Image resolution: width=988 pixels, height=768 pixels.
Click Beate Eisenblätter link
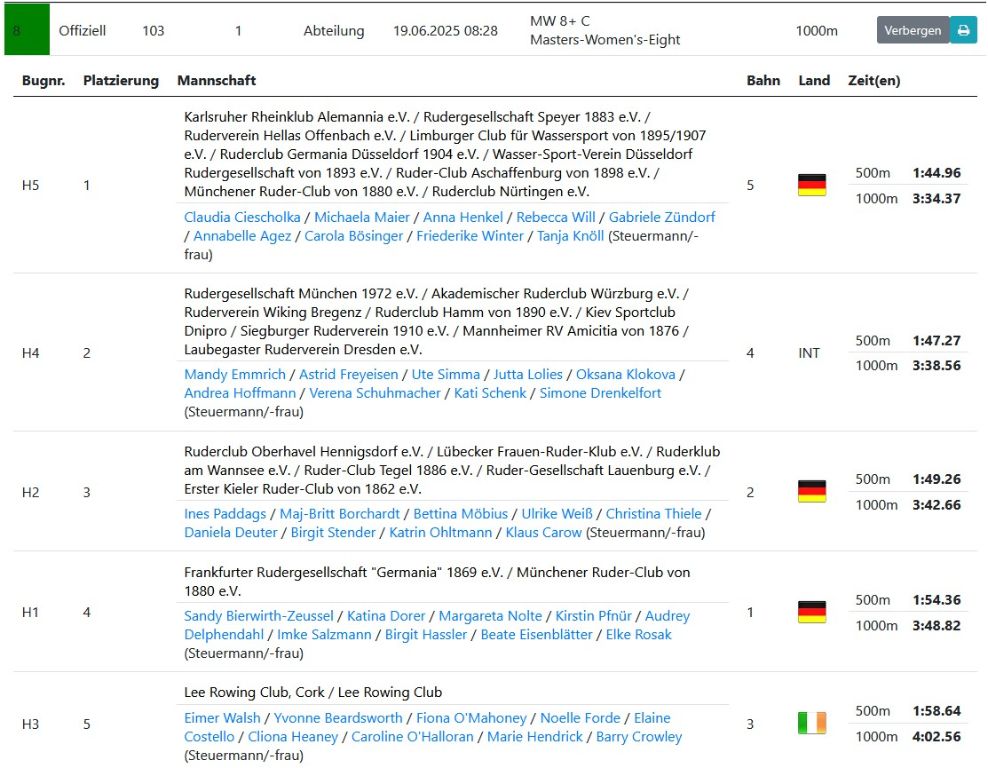536,634
